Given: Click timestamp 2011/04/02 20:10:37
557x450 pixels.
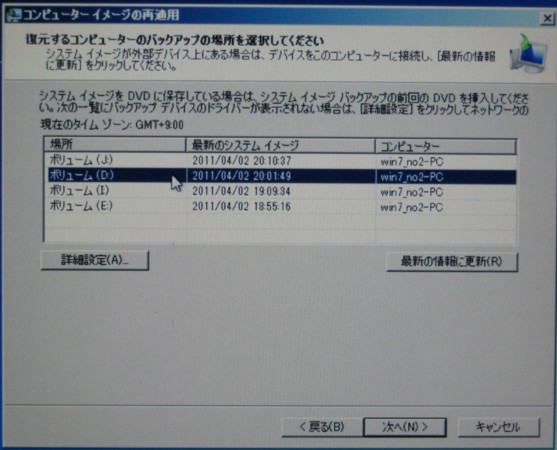Looking at the screenshot, I should [x=242, y=161].
